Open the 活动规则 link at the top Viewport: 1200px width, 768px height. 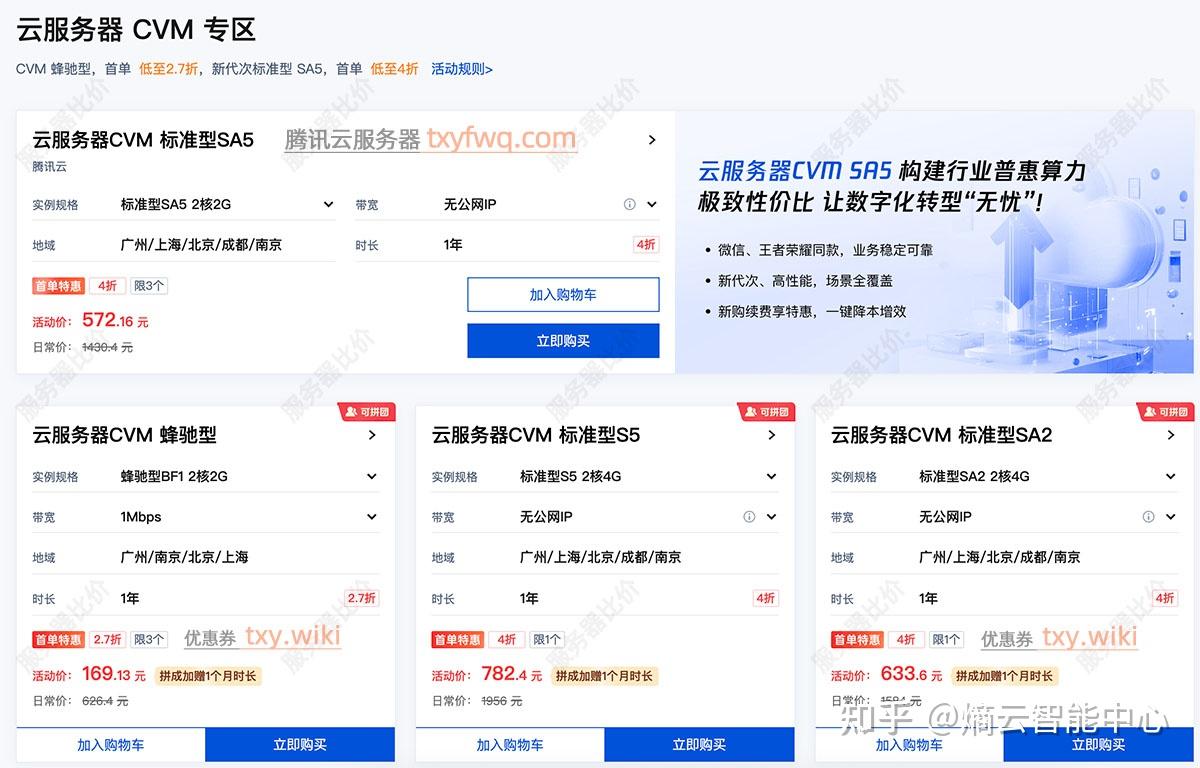click(461, 70)
